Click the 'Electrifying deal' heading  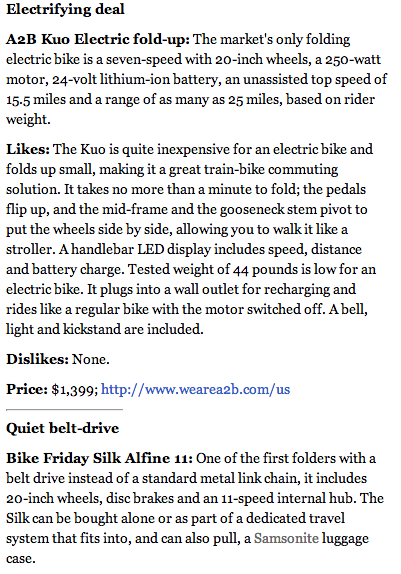coord(65,9)
